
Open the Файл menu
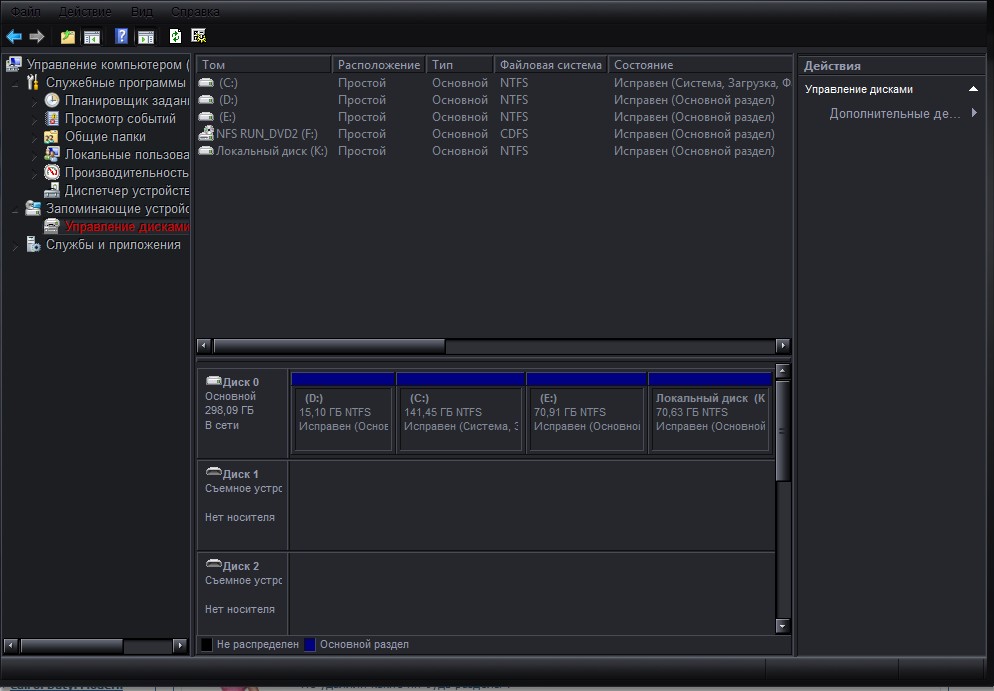[x=25, y=11]
